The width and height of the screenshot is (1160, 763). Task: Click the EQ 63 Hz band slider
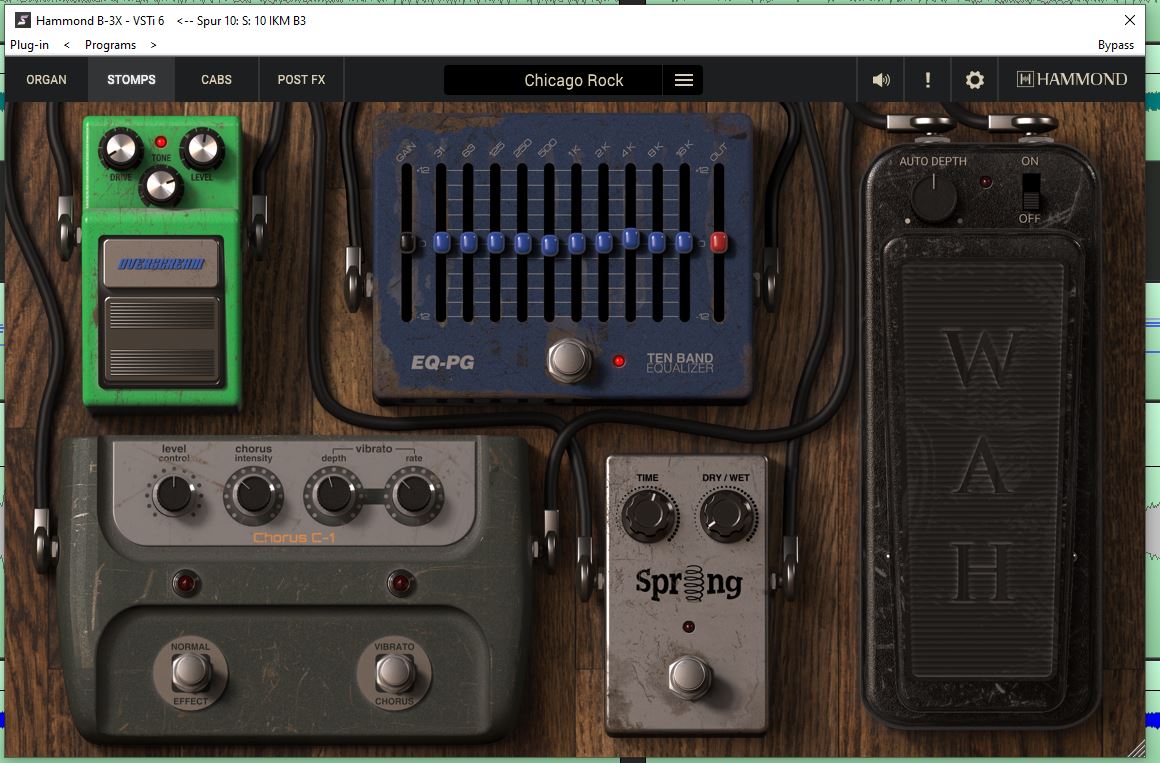pos(468,242)
